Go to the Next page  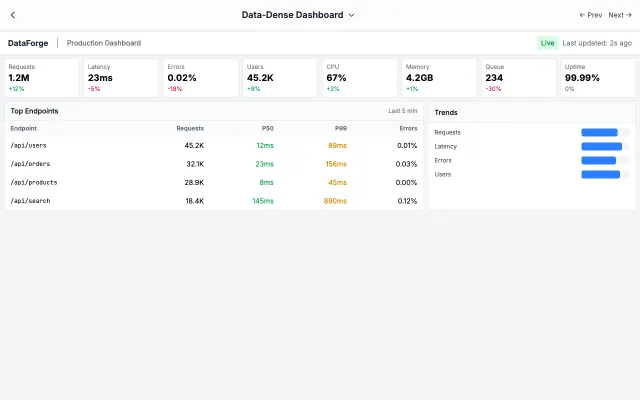point(620,15)
